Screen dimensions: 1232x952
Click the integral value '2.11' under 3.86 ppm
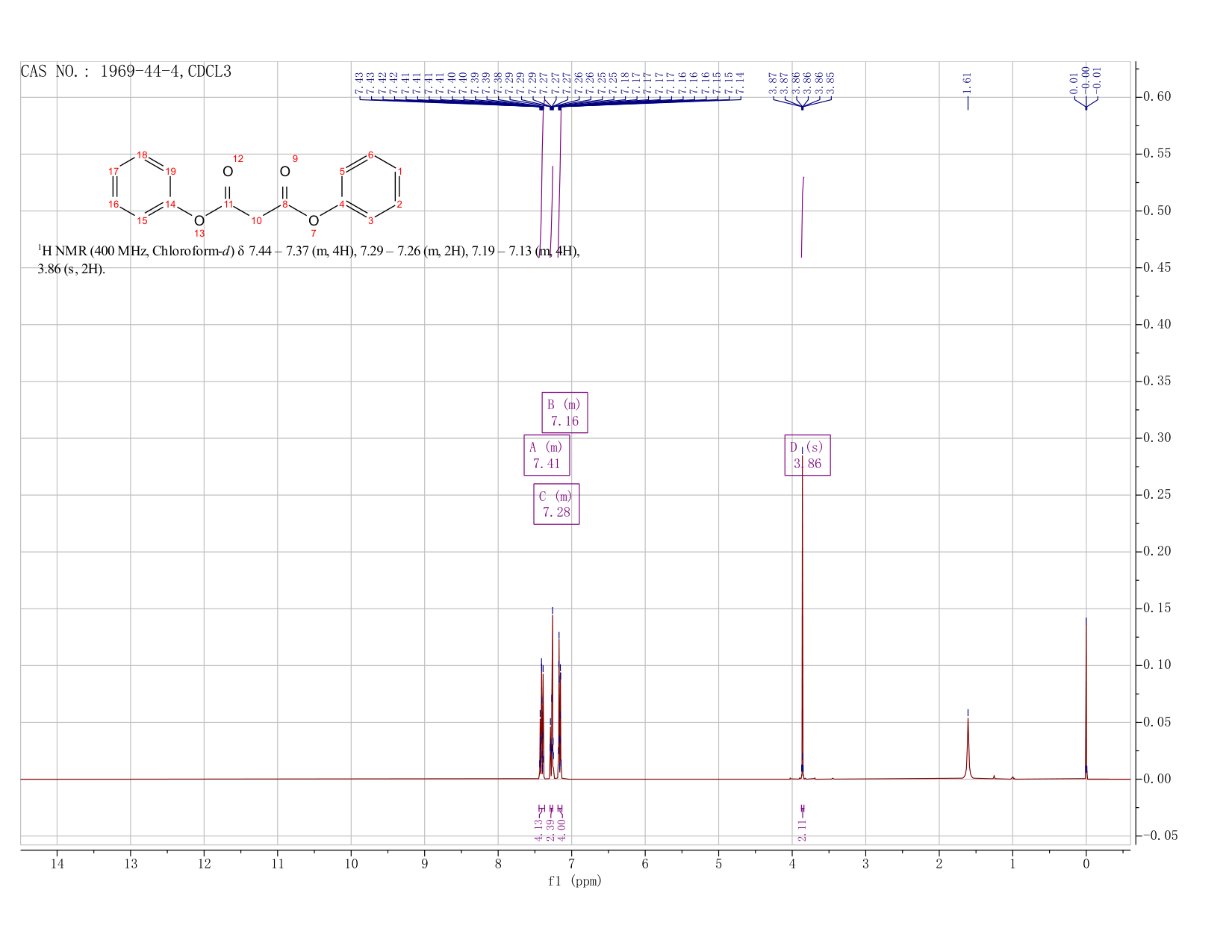(x=802, y=829)
